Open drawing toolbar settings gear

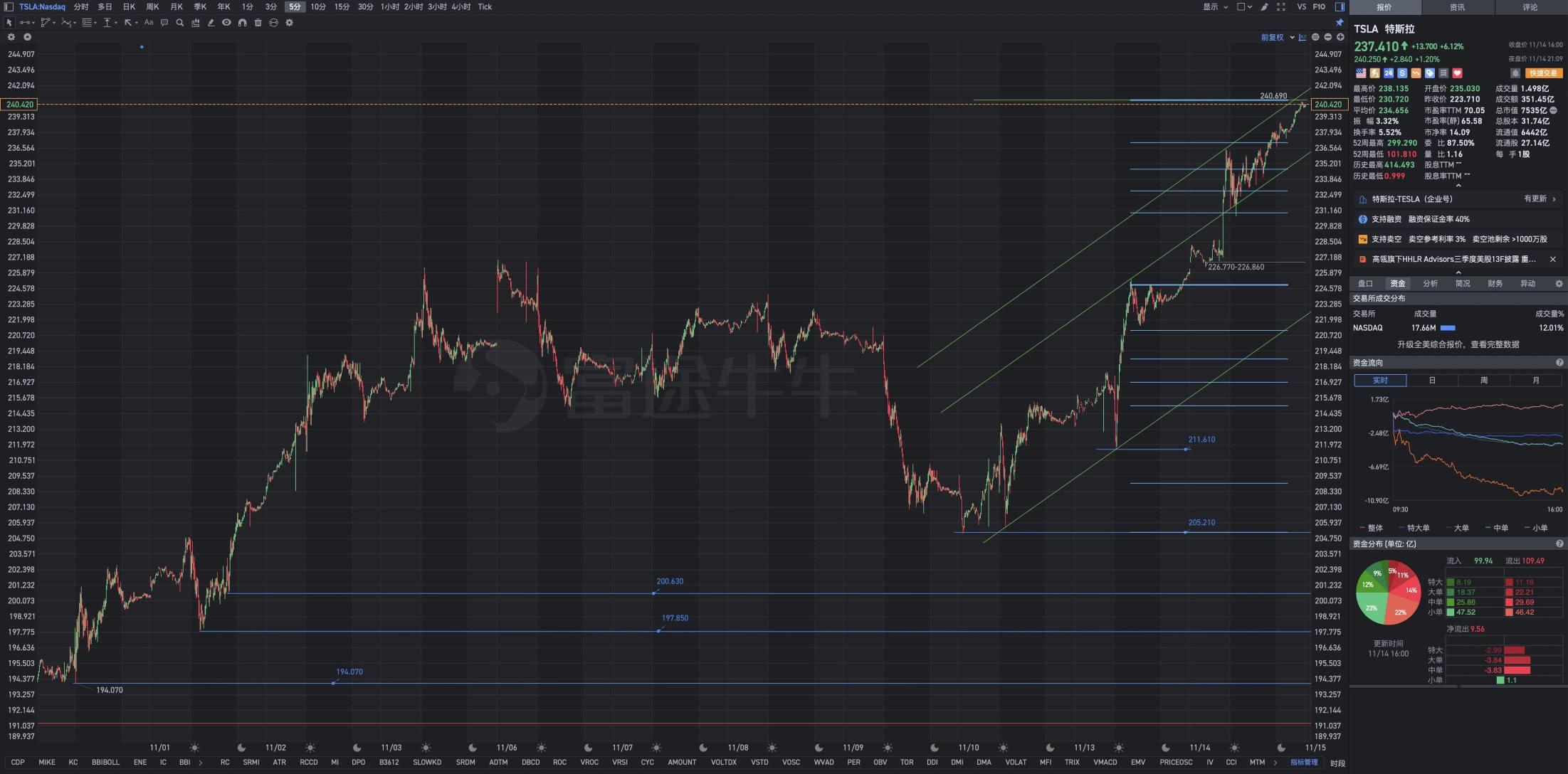[x=289, y=23]
